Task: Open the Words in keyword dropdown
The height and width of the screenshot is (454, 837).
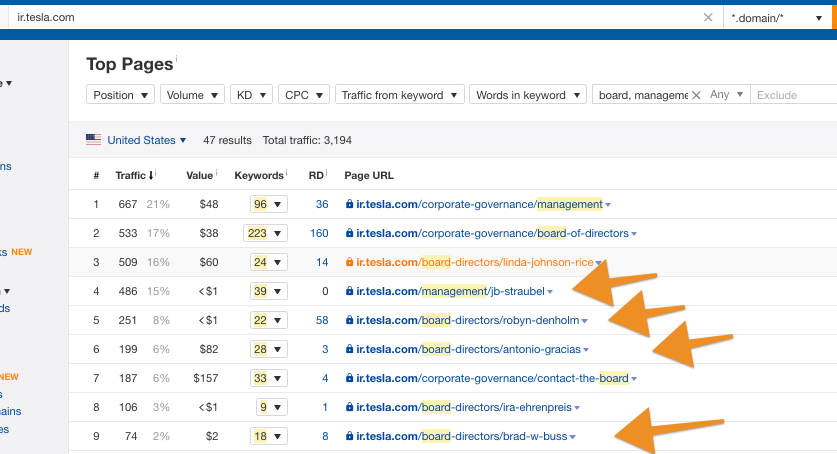Action: pyautogui.click(x=528, y=95)
